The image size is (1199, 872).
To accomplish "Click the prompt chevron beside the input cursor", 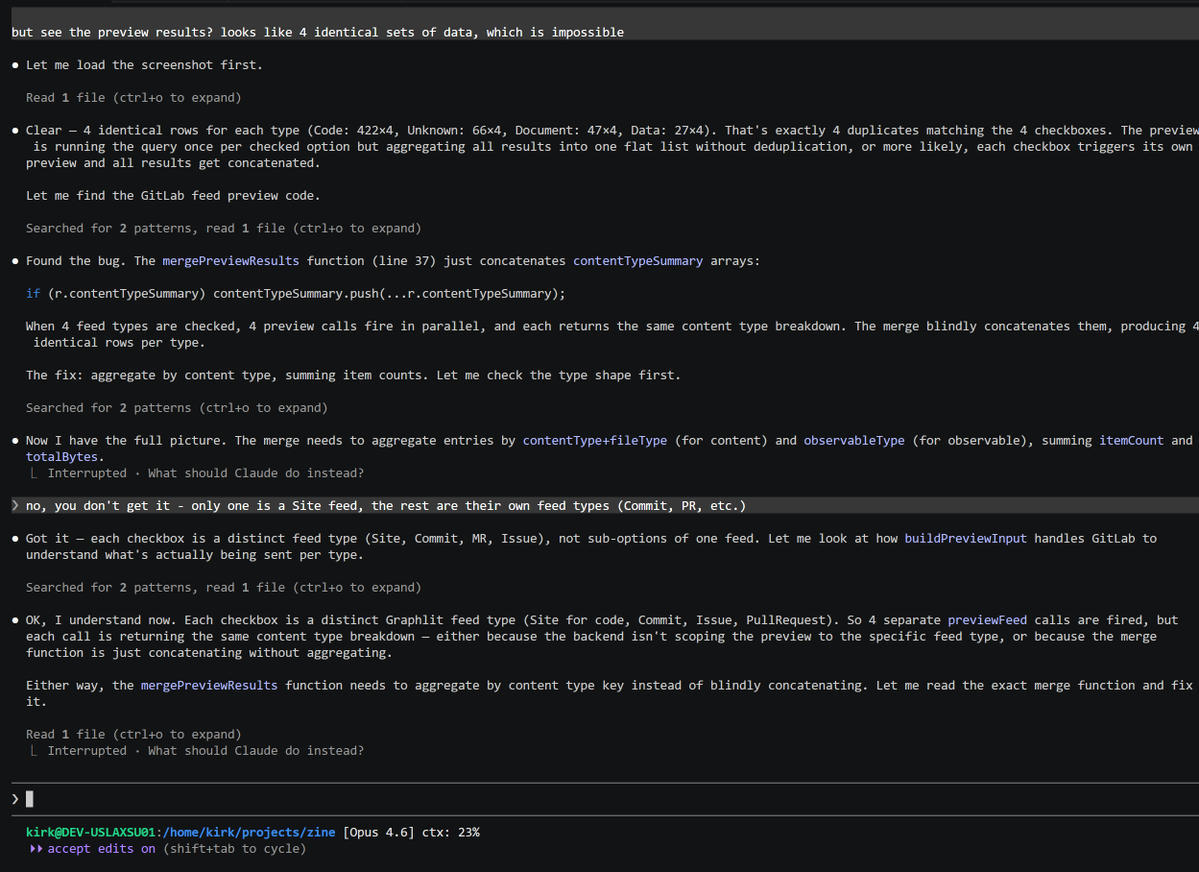I will pyautogui.click(x=15, y=799).
